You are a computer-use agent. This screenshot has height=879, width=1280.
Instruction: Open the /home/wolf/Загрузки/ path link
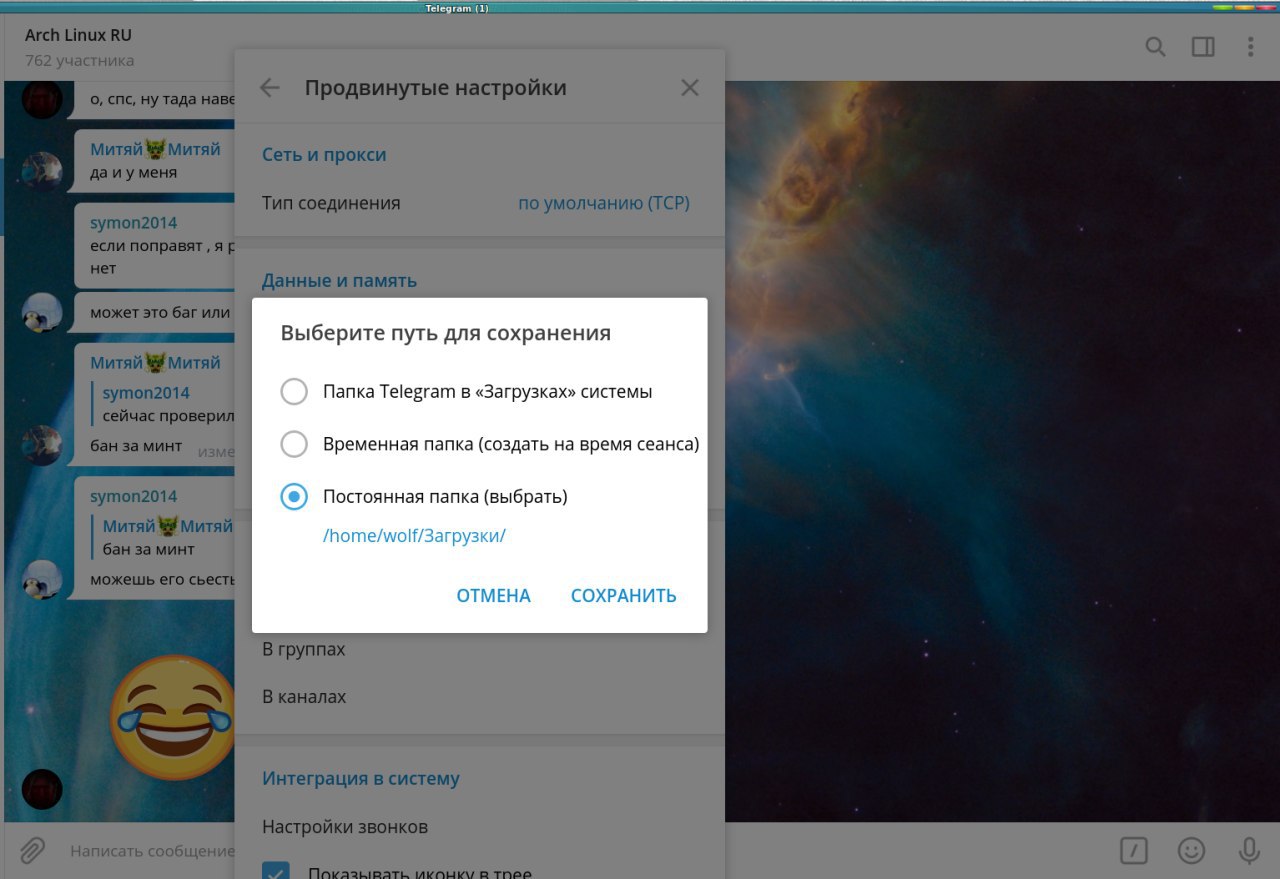point(414,536)
